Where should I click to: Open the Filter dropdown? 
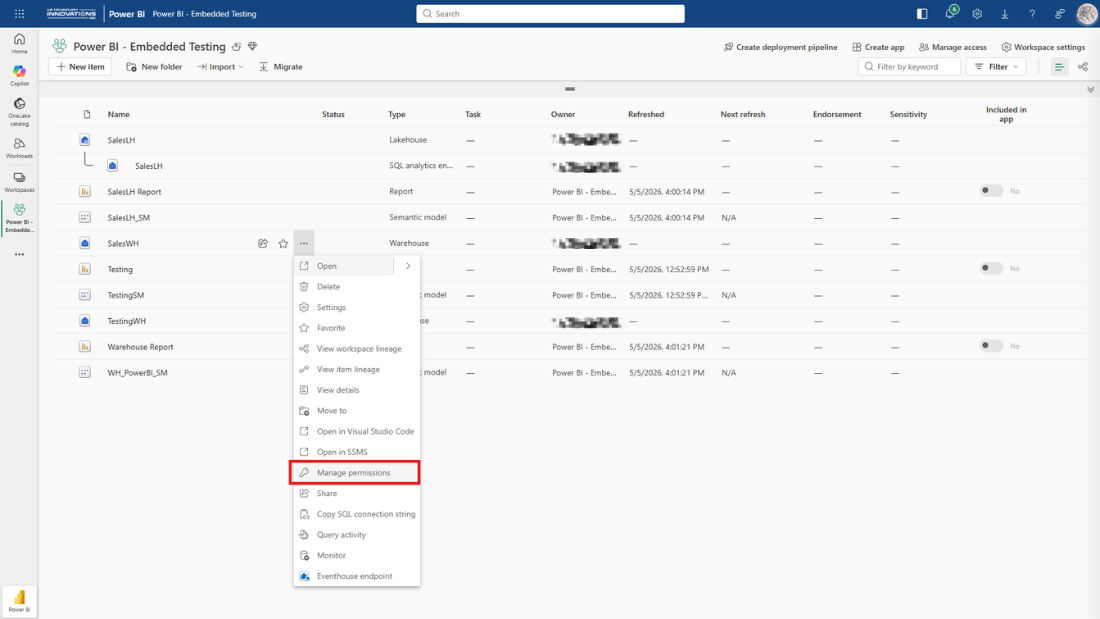(996, 67)
